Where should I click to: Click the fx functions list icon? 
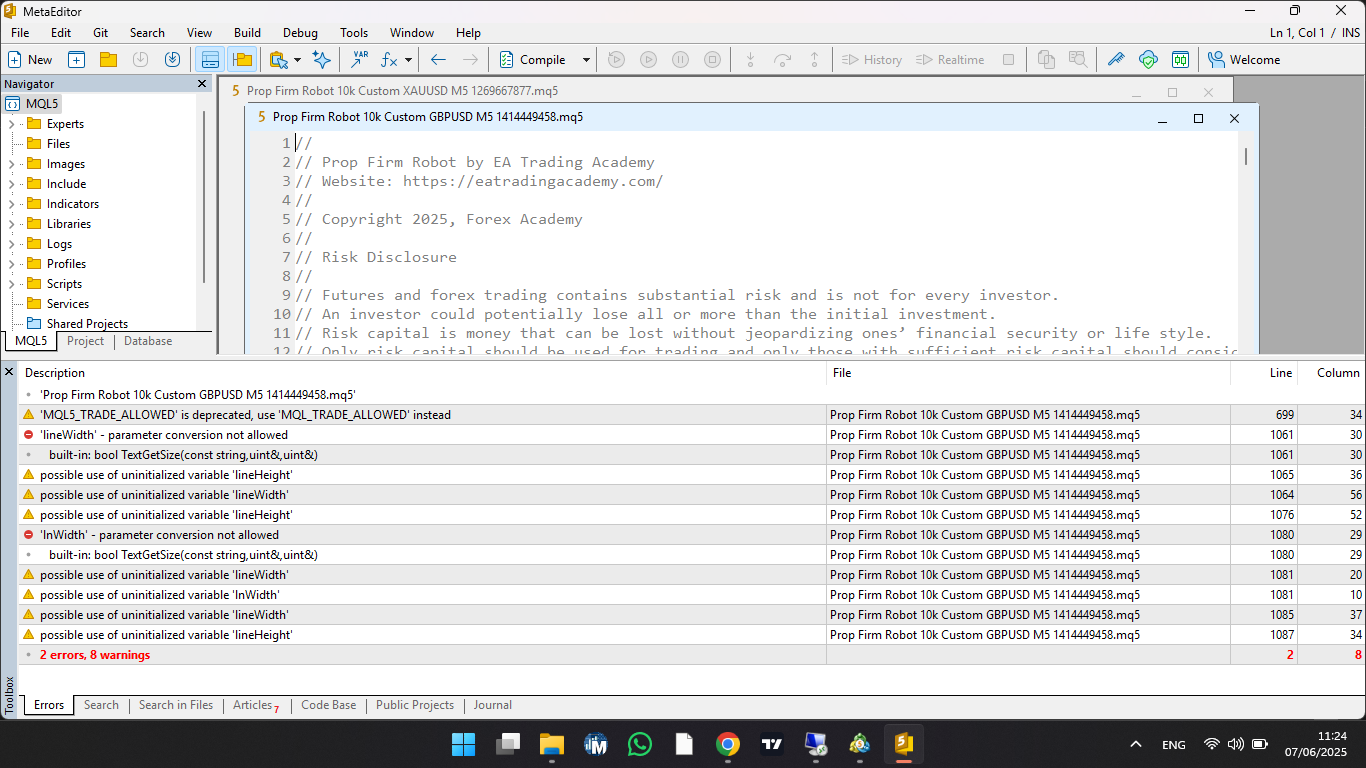(390, 60)
